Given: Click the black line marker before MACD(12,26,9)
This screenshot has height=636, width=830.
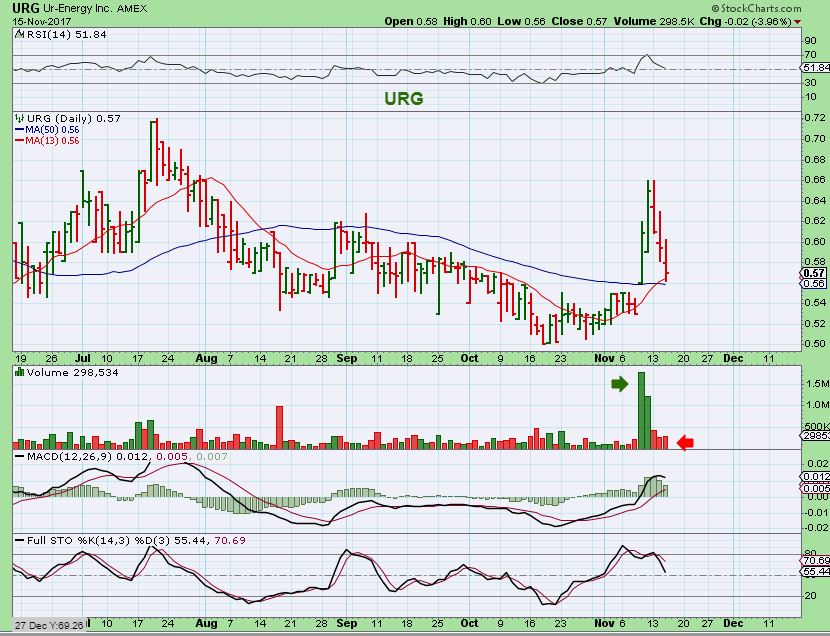Looking at the screenshot, I should pos(20,456).
